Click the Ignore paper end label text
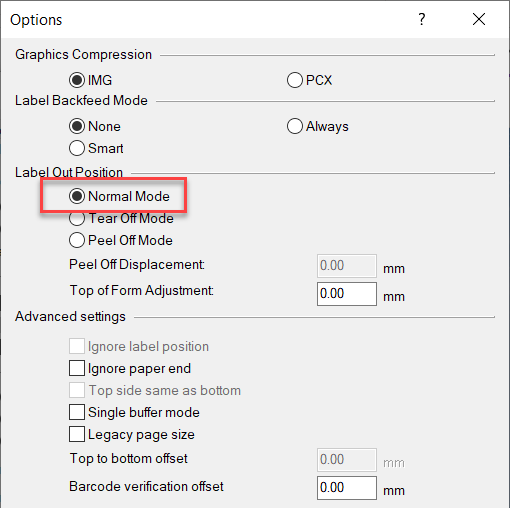Screen dimensions: 510x508 click(139, 369)
